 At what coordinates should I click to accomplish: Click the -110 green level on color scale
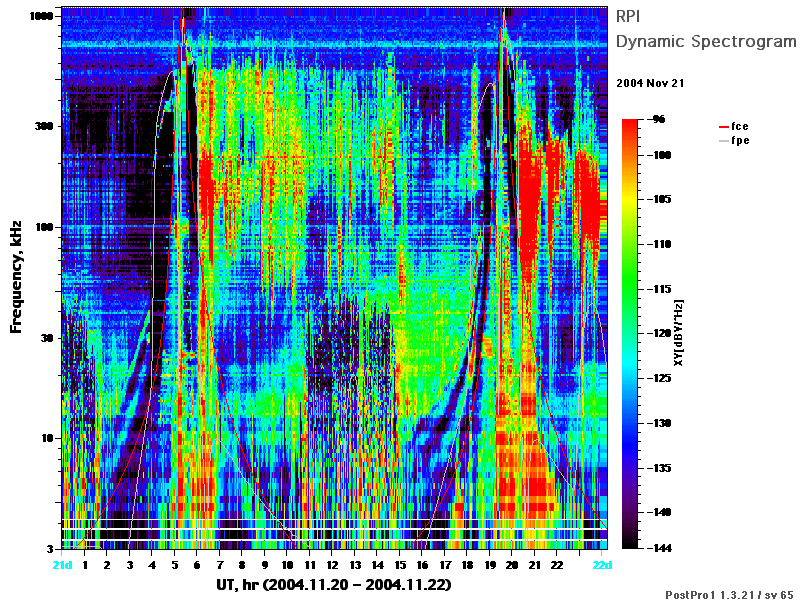point(630,244)
